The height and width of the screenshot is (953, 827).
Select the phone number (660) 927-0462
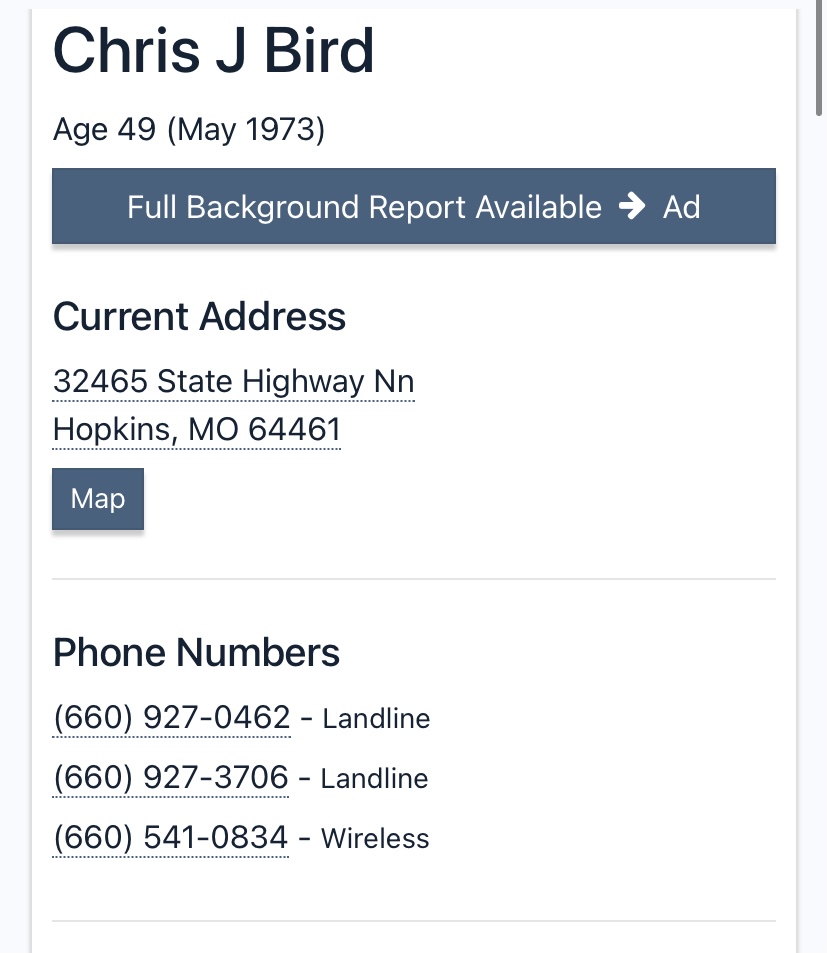click(x=172, y=717)
